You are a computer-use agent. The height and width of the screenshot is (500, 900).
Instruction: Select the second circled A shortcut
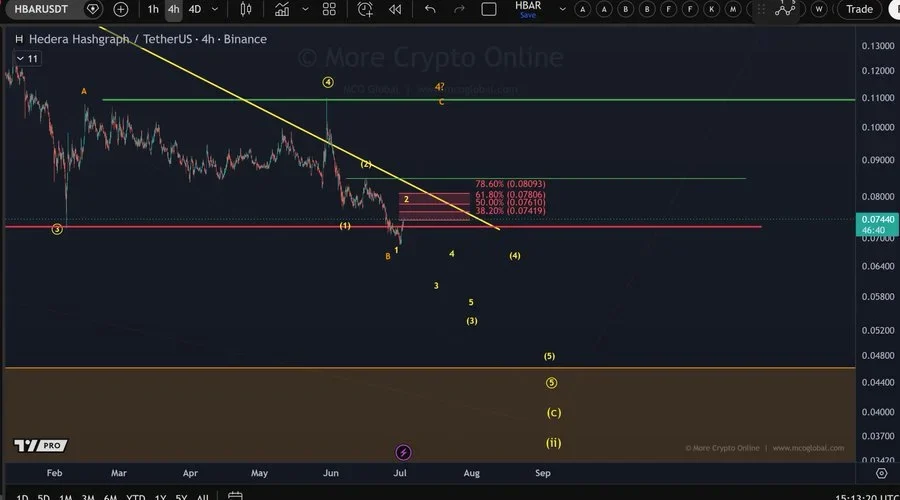604,9
